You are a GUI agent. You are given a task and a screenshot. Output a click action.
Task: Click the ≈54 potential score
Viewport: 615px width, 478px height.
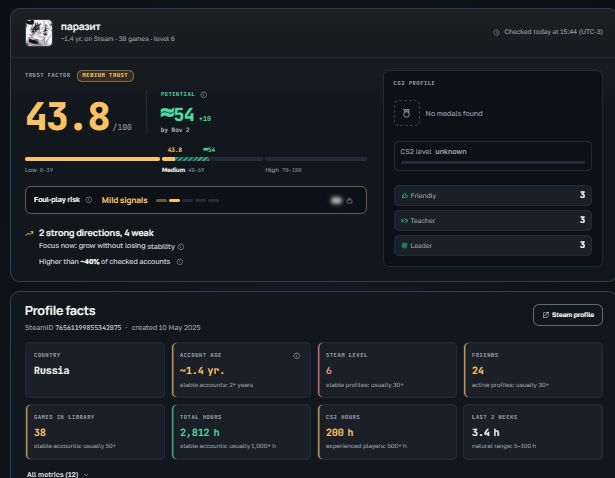click(x=177, y=115)
